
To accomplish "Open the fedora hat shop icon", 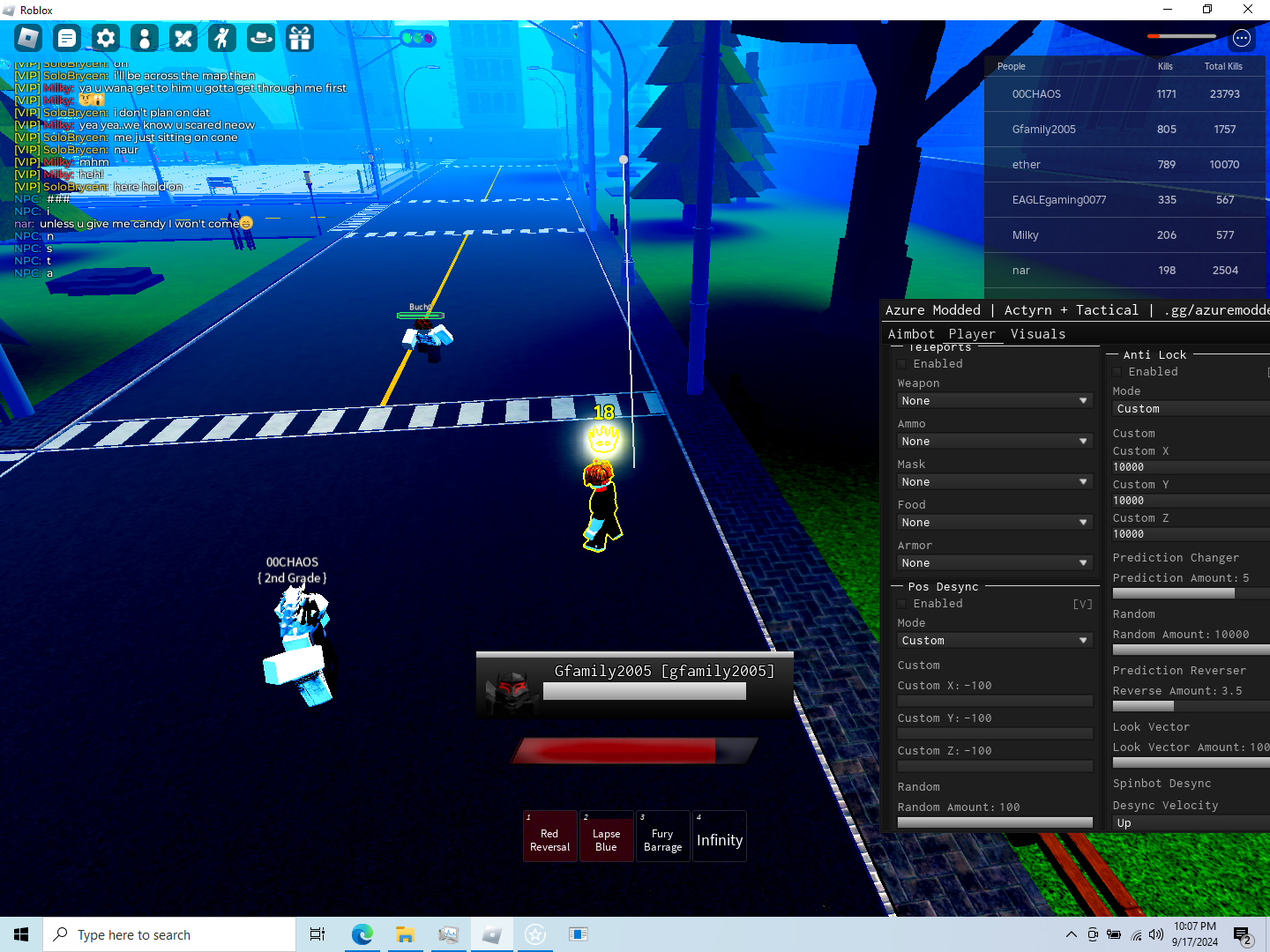I will [261, 38].
